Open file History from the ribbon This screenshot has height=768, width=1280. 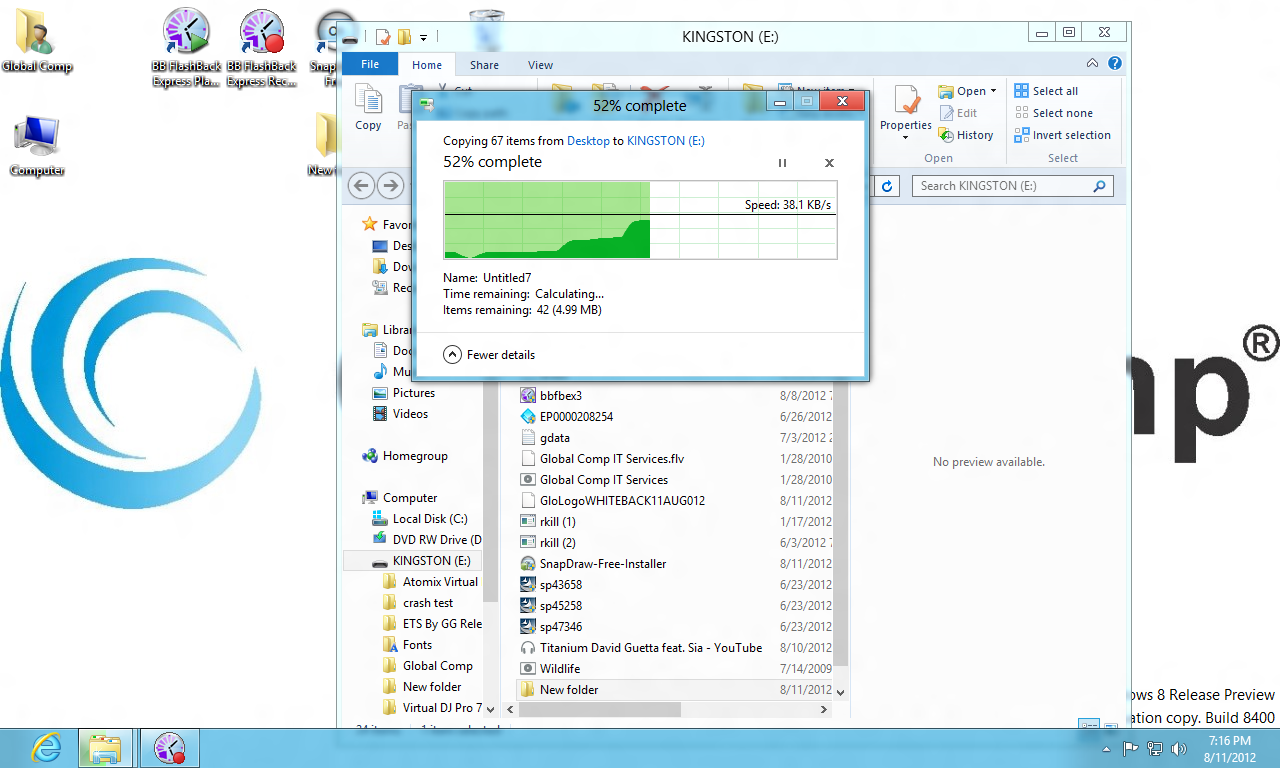(x=966, y=135)
